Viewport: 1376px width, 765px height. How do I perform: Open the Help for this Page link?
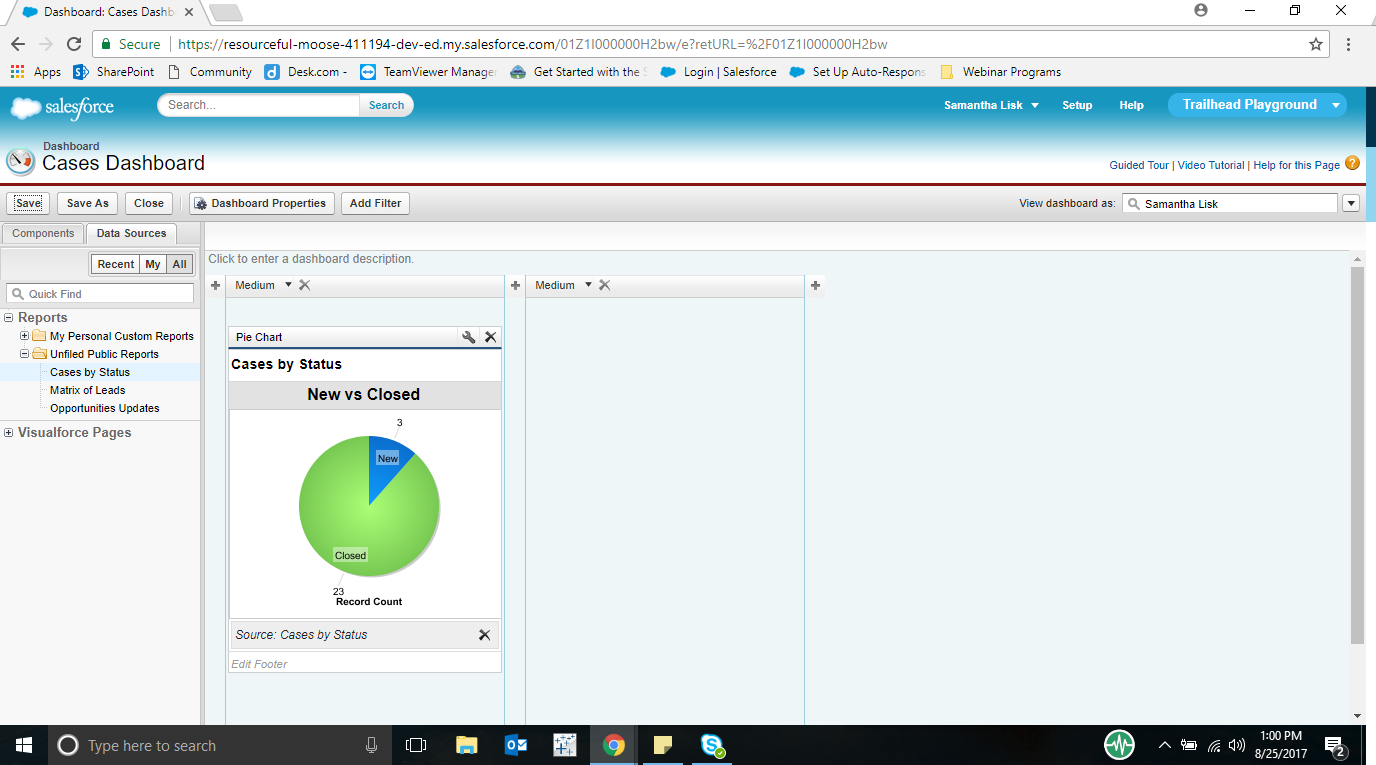tap(1296, 165)
